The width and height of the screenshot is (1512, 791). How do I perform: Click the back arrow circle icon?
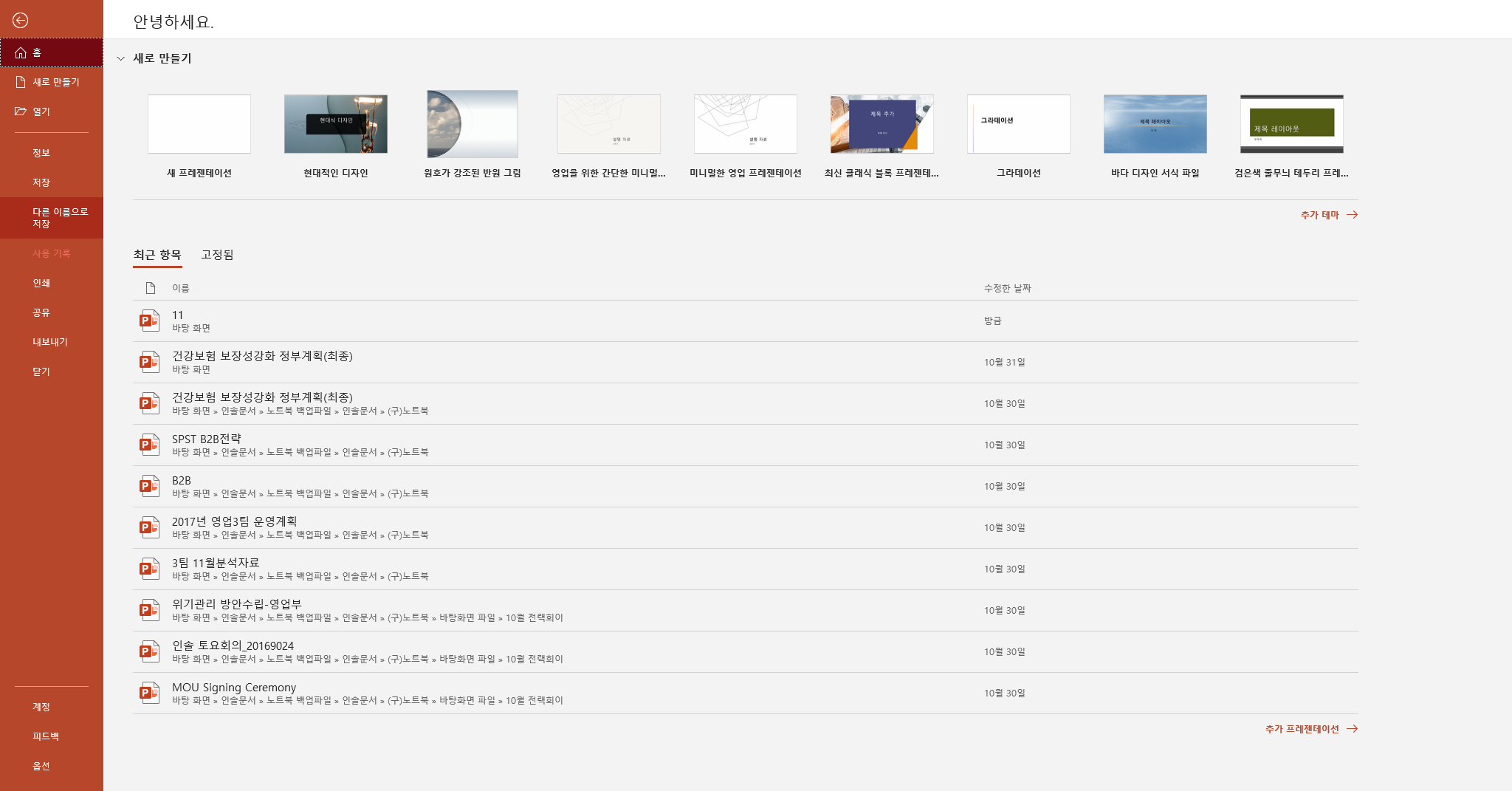(x=21, y=21)
